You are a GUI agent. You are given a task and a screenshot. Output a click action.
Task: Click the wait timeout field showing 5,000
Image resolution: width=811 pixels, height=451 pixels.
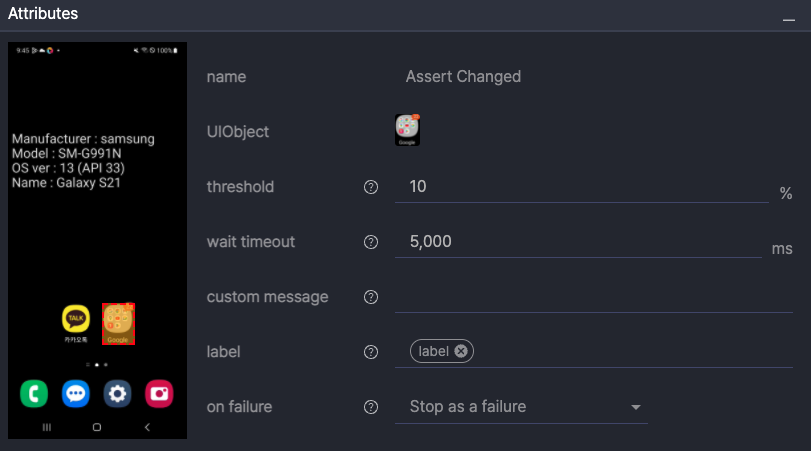point(577,242)
